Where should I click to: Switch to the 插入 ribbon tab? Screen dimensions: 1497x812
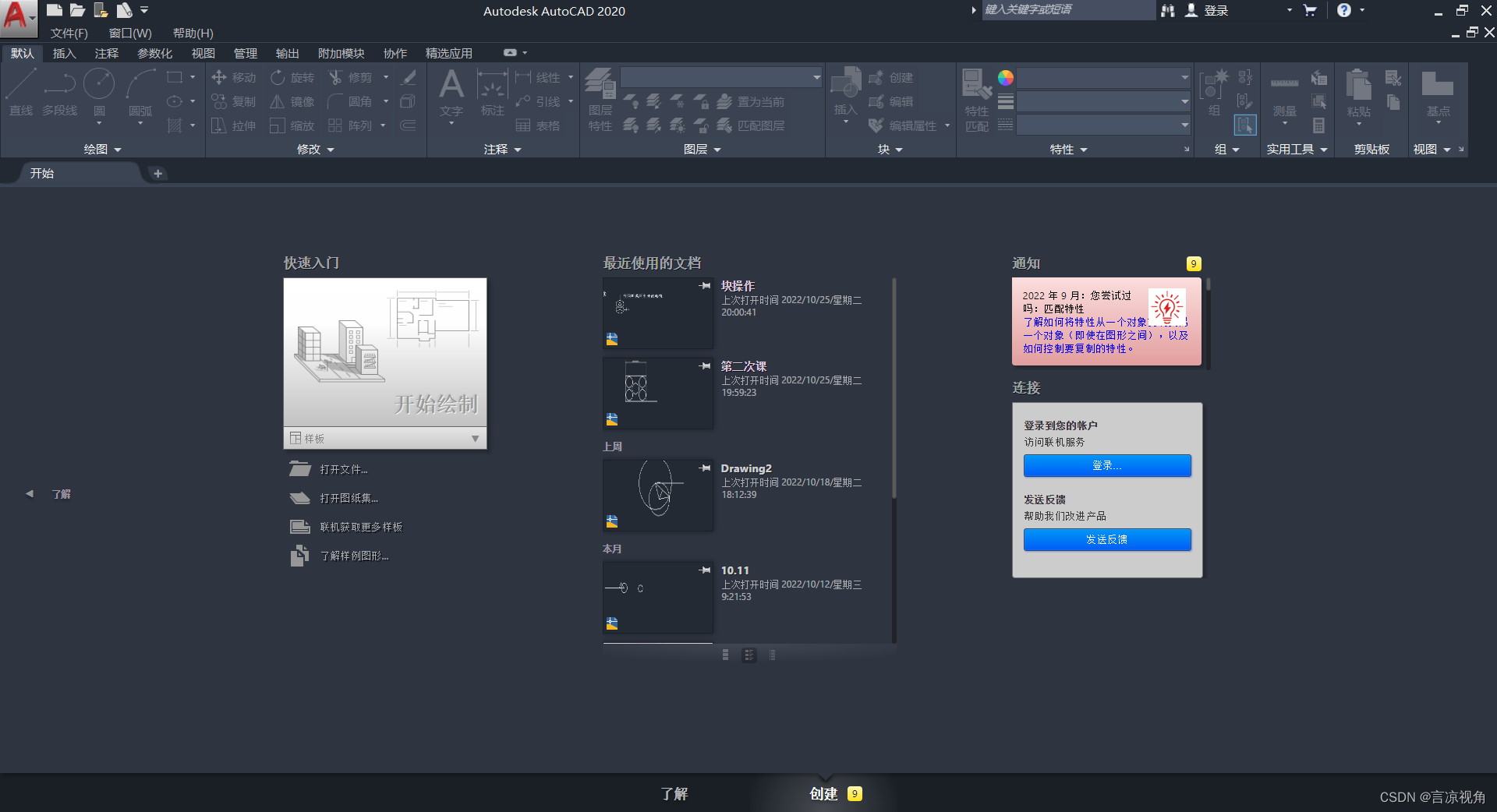click(x=64, y=53)
